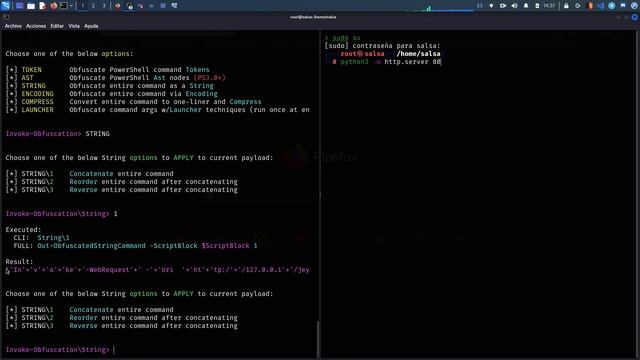Switch to workspace 3
Viewport: 640px width, 360px height.
coord(104,6)
